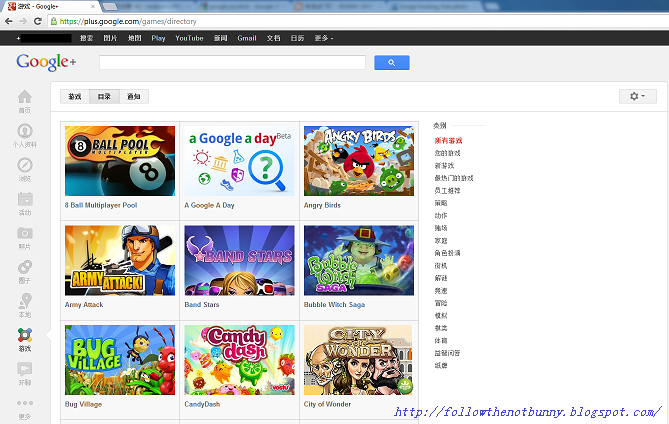
Task: Open the Circles icon in sidebar
Action: pos(24,268)
